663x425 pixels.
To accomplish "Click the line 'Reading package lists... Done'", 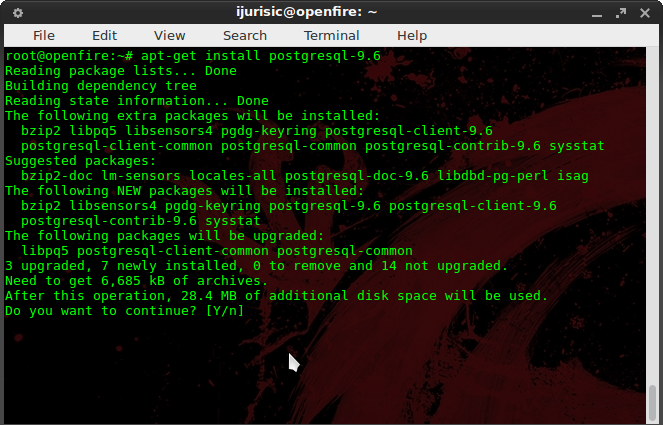I will 121,71.
